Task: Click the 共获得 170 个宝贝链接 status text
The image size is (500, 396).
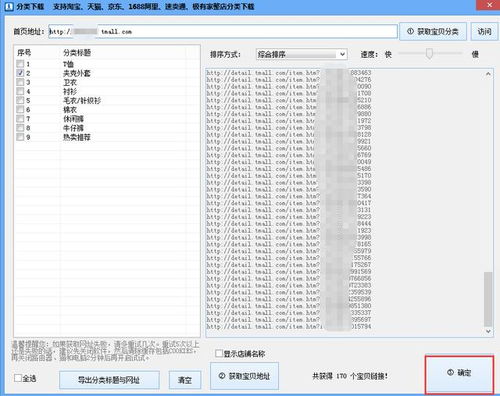Action: [x=350, y=376]
